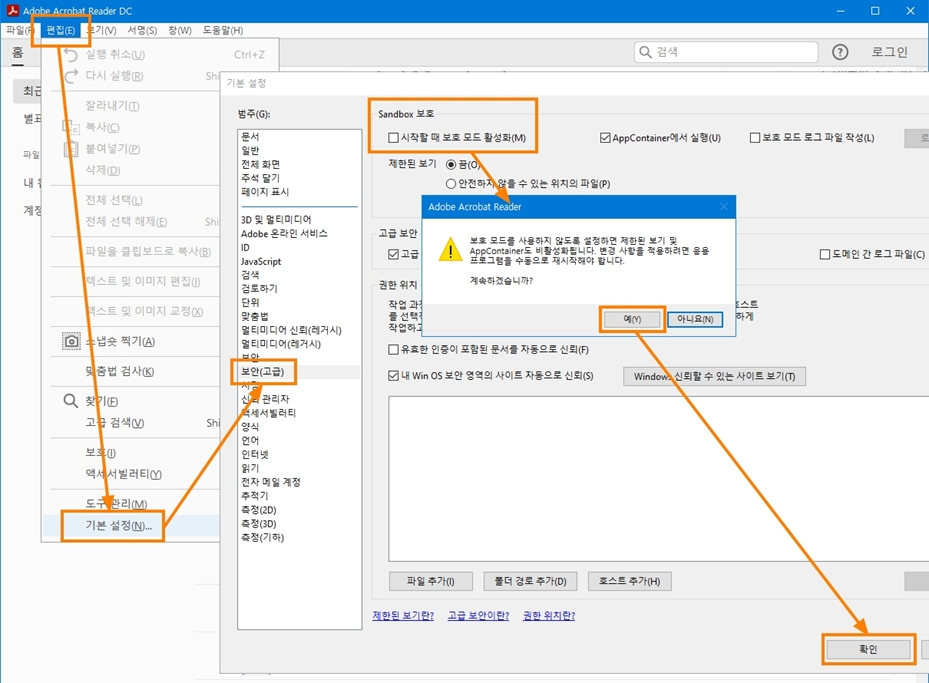Open the 편집 menu

(x=61, y=30)
